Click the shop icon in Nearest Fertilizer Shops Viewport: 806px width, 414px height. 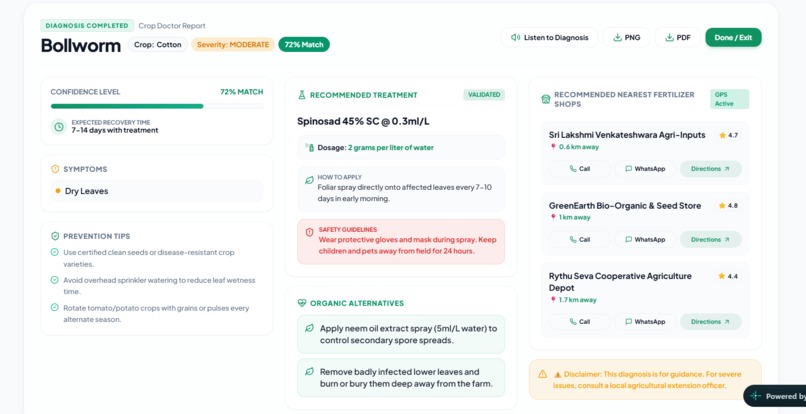pos(546,99)
